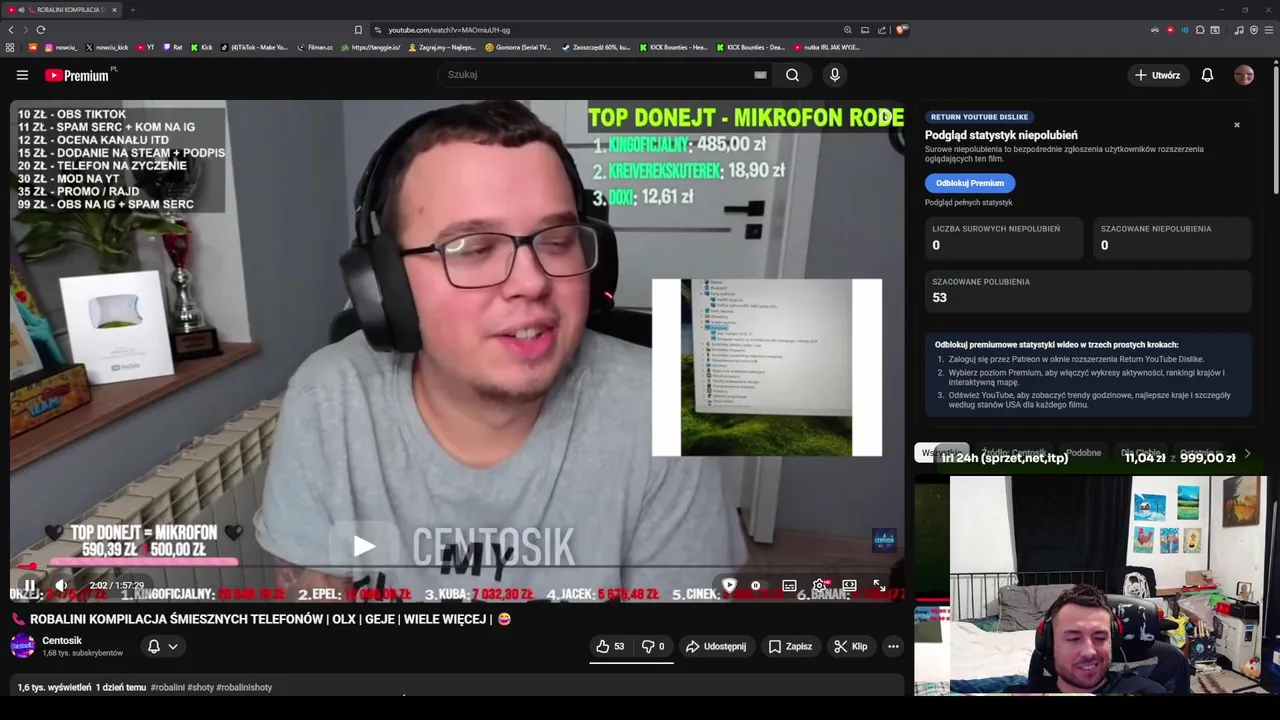Open the account avatar menu

[x=1244, y=75]
